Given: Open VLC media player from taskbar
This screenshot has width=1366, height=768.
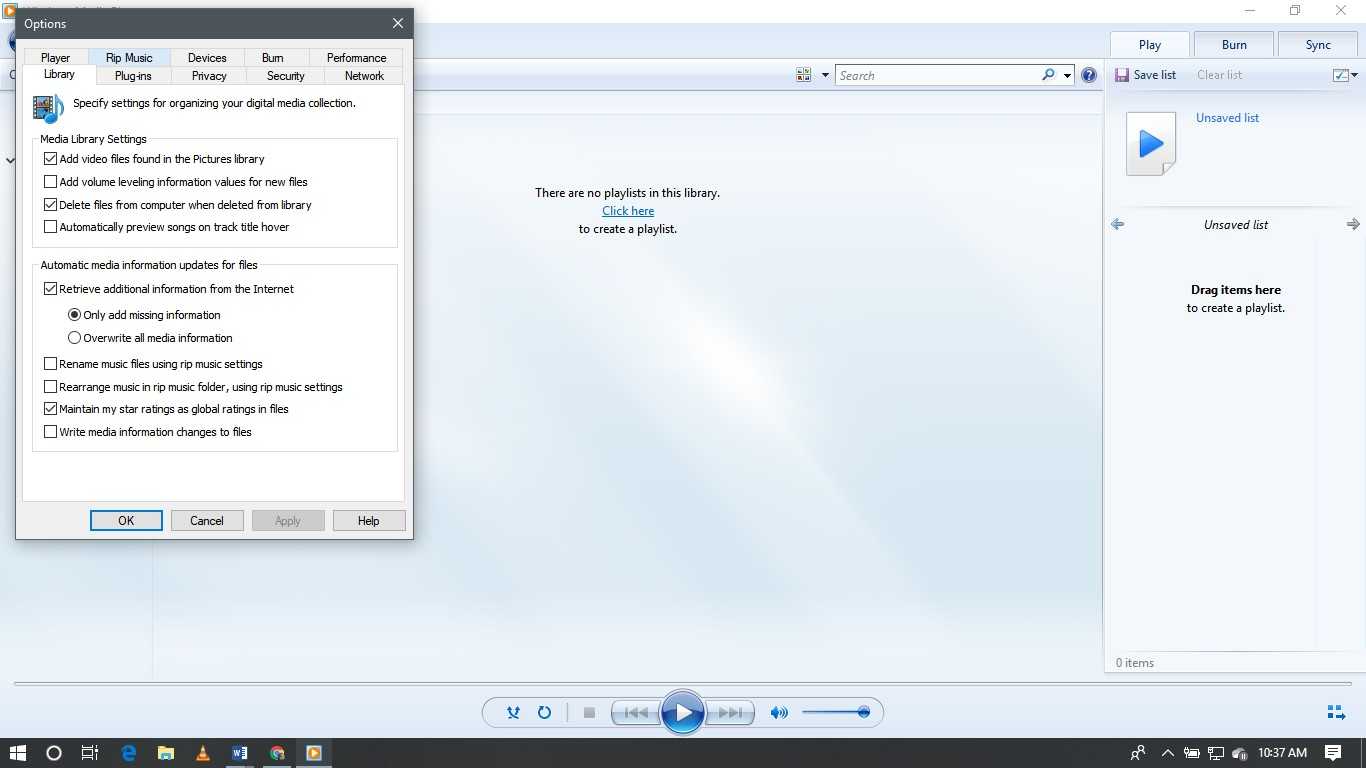Looking at the screenshot, I should pyautogui.click(x=203, y=753).
